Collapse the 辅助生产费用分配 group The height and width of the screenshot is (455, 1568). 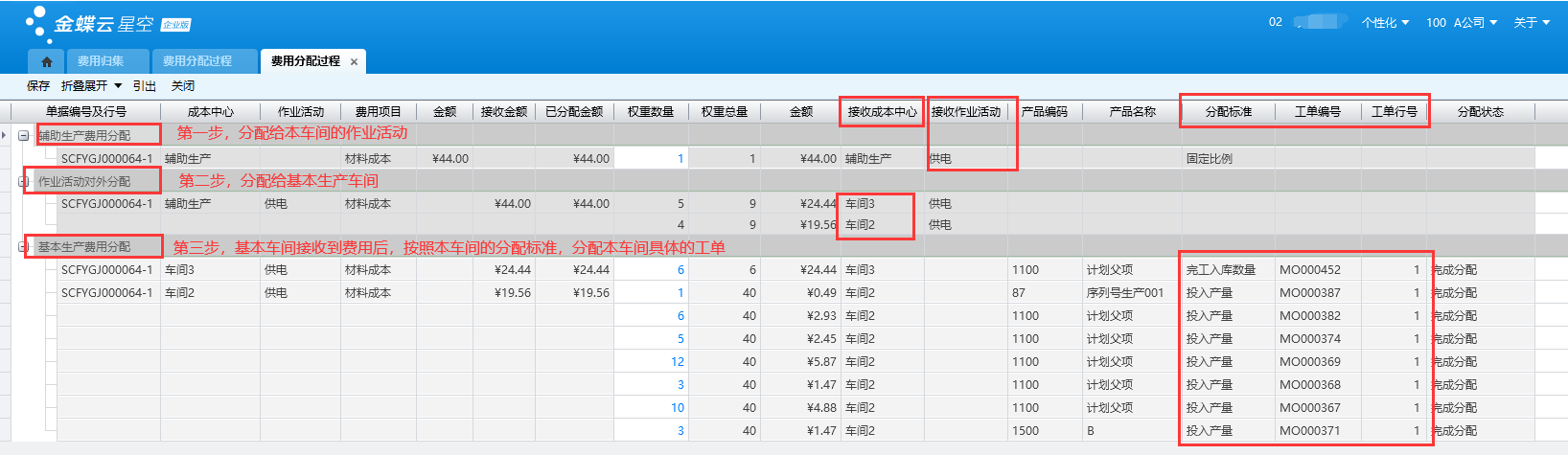pos(24,135)
